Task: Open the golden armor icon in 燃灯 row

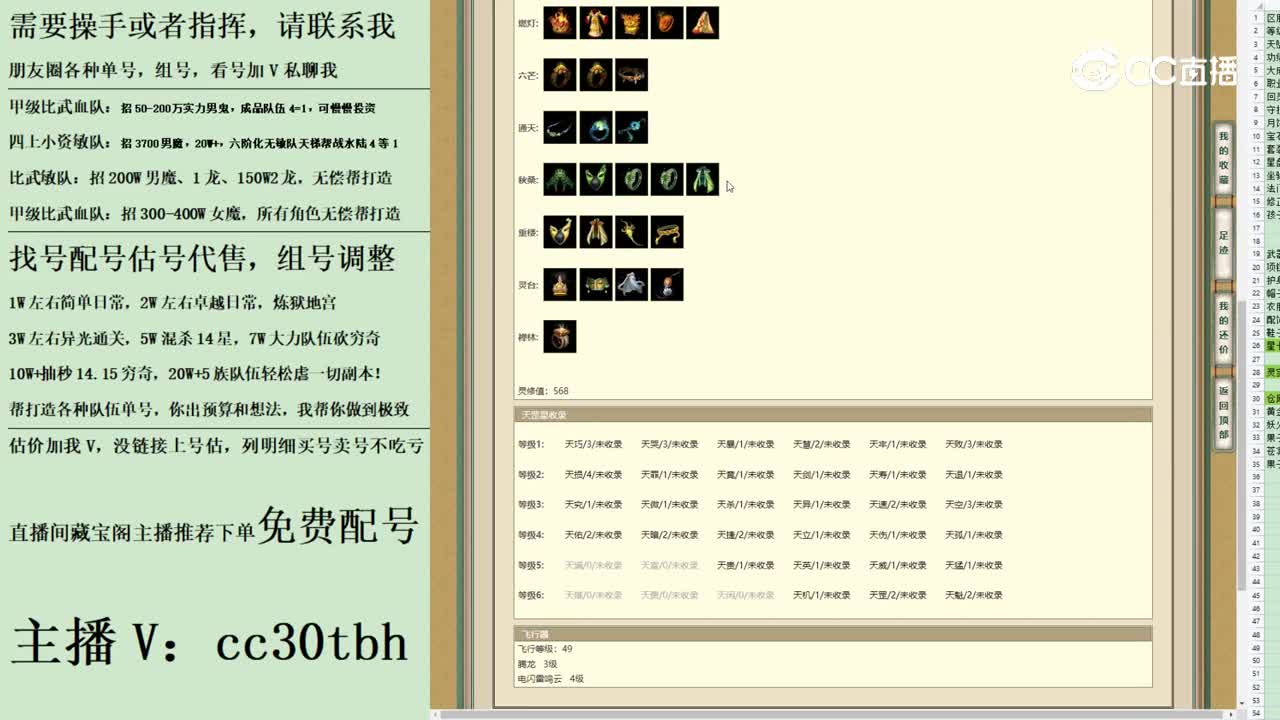Action: pos(631,23)
